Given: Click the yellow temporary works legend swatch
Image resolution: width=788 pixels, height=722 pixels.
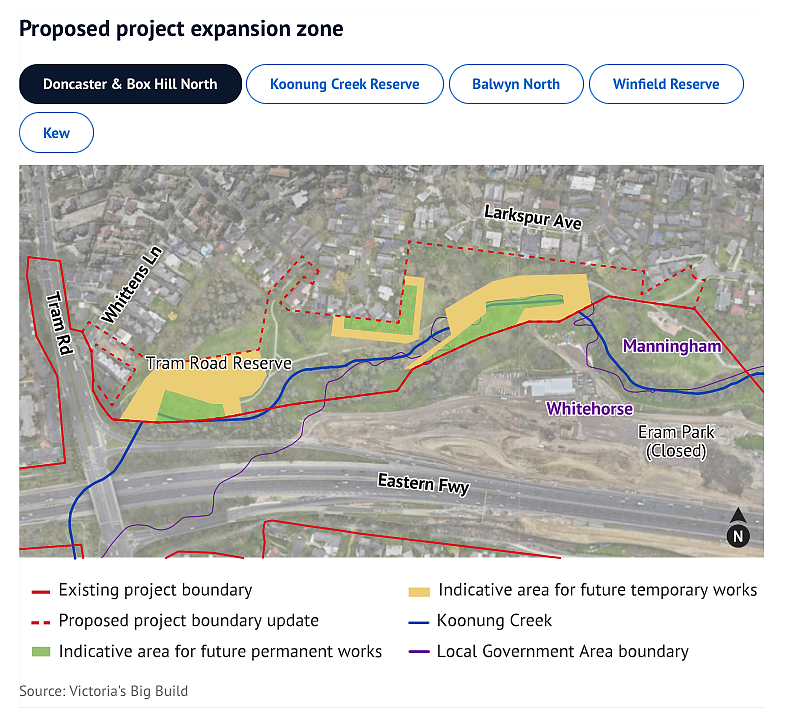Looking at the screenshot, I should click(419, 592).
